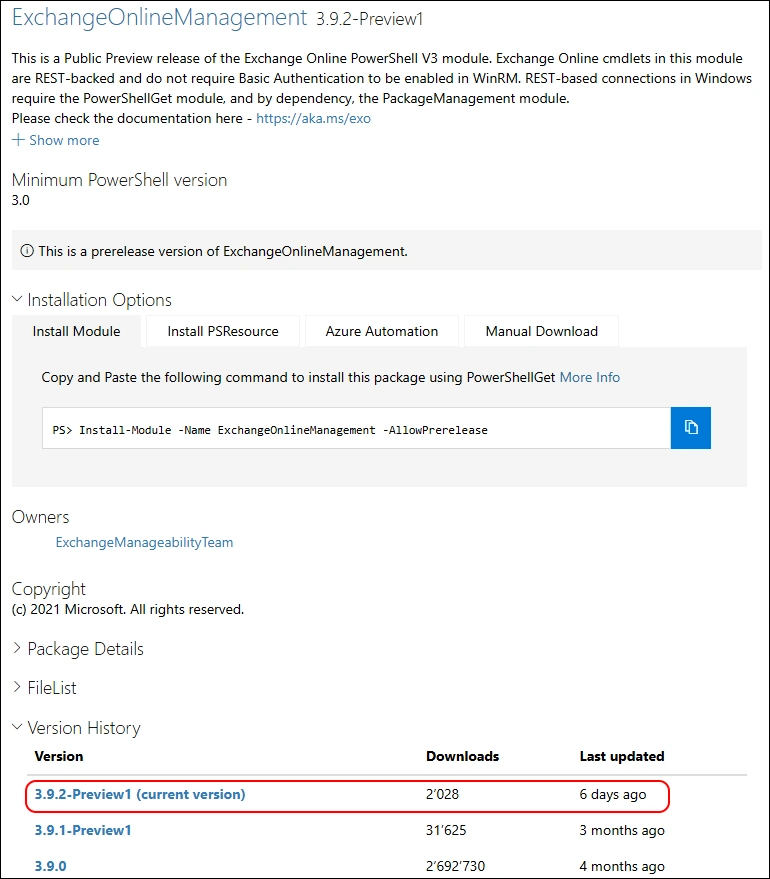Expand the Package Details section
This screenshot has width=770, height=879.
(x=18, y=649)
